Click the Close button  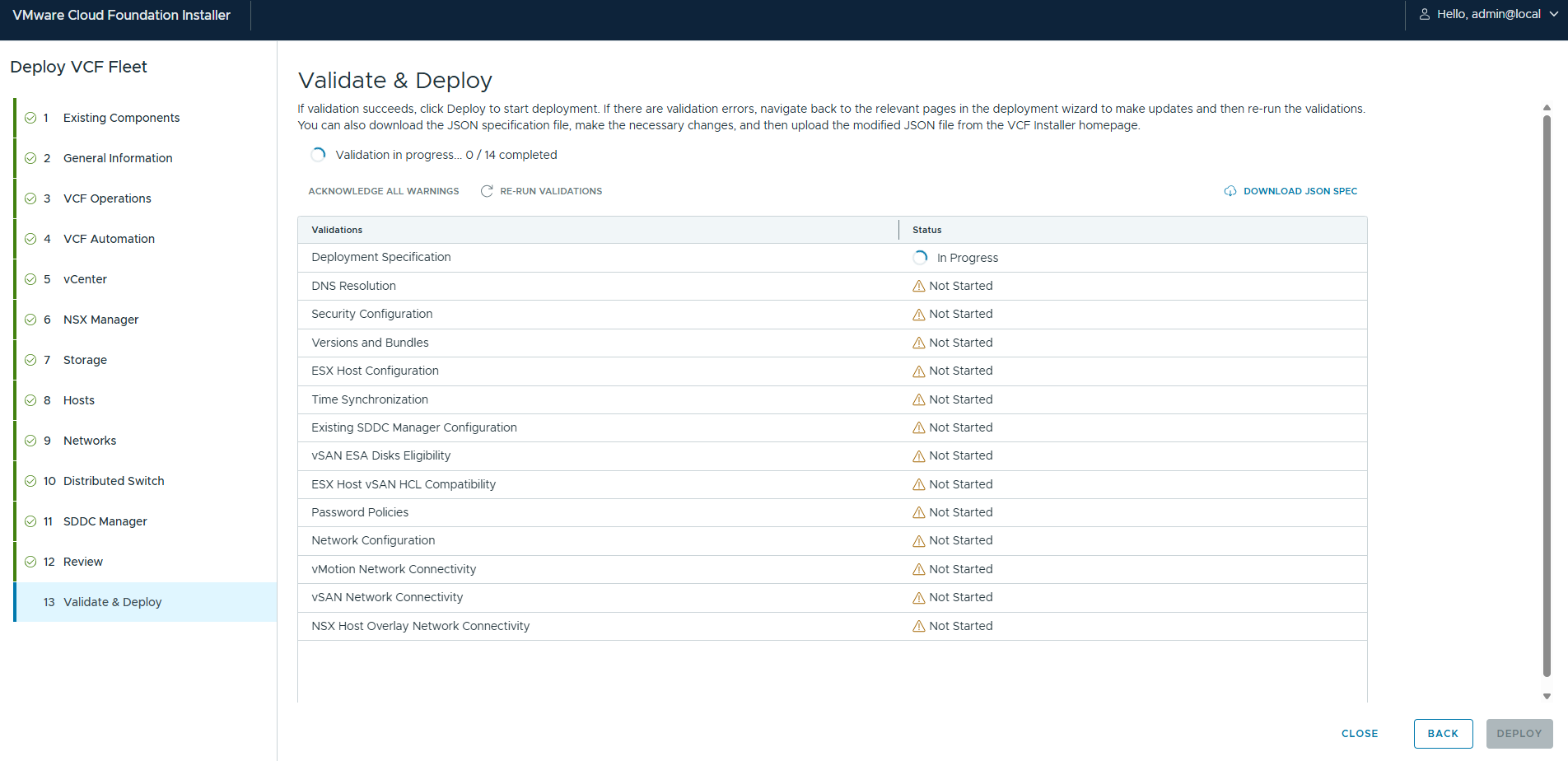[1359, 734]
